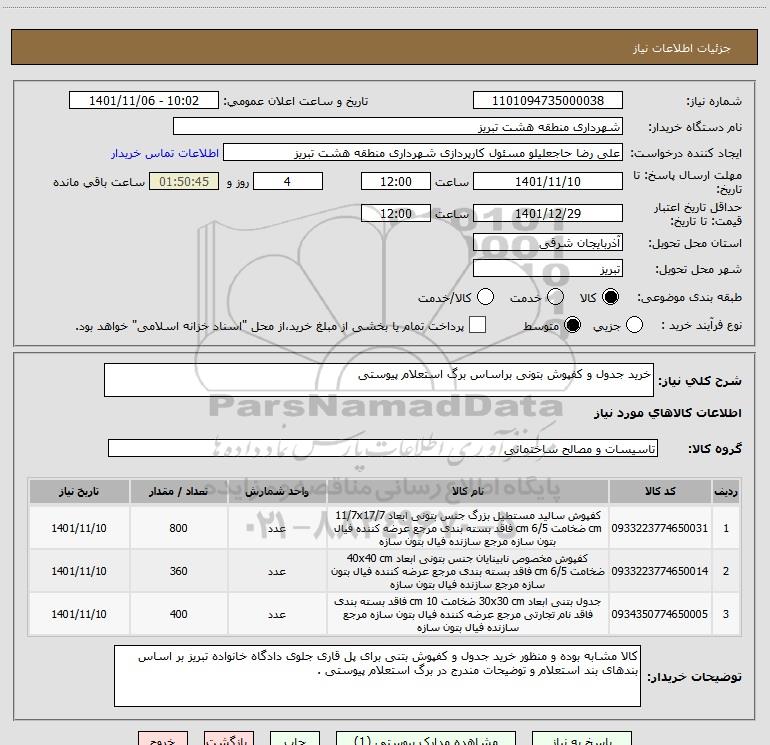770x745 pixels.
Task: Click product code 0934350774650005
Action: [660, 614]
